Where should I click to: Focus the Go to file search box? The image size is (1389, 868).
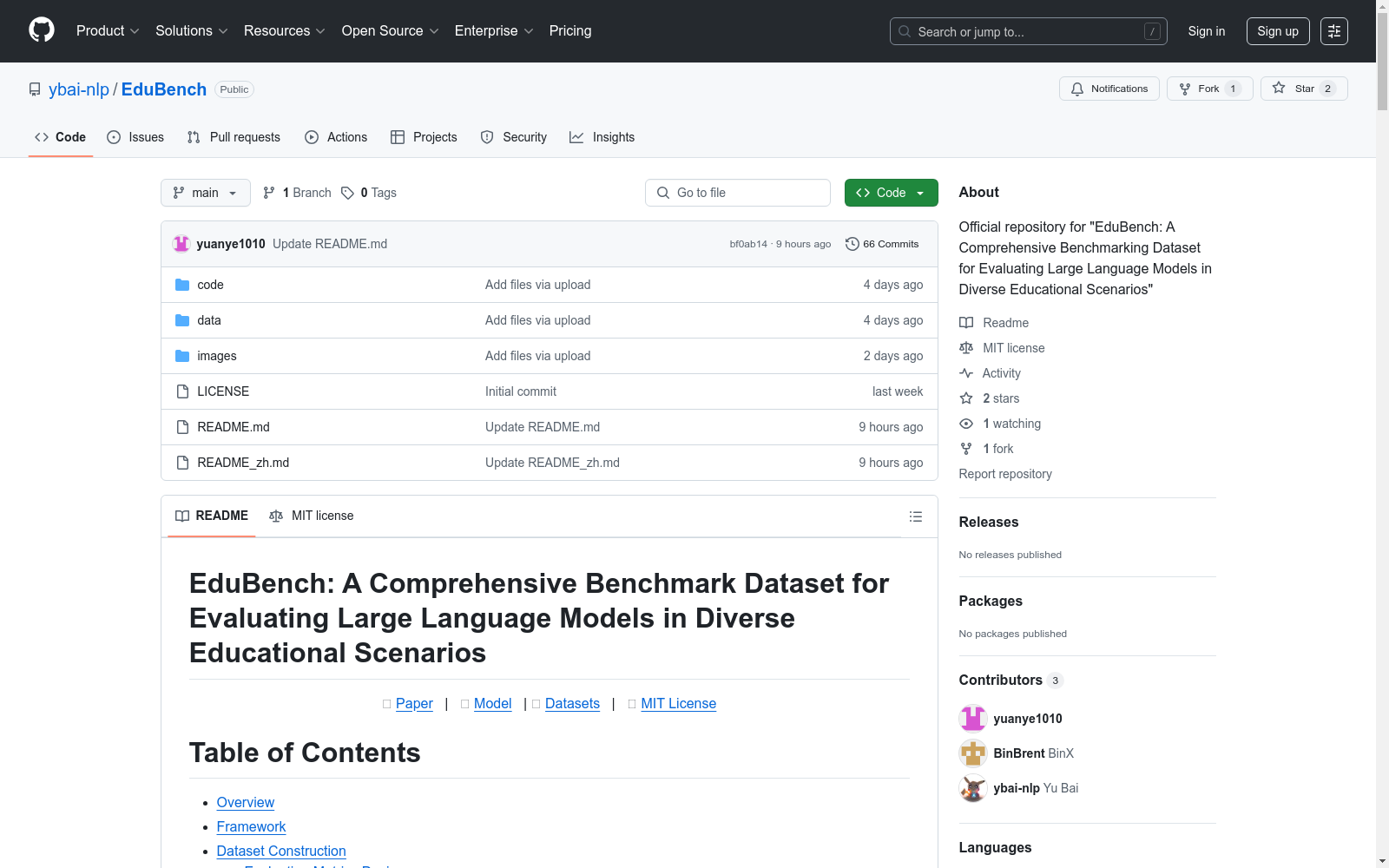point(738,193)
